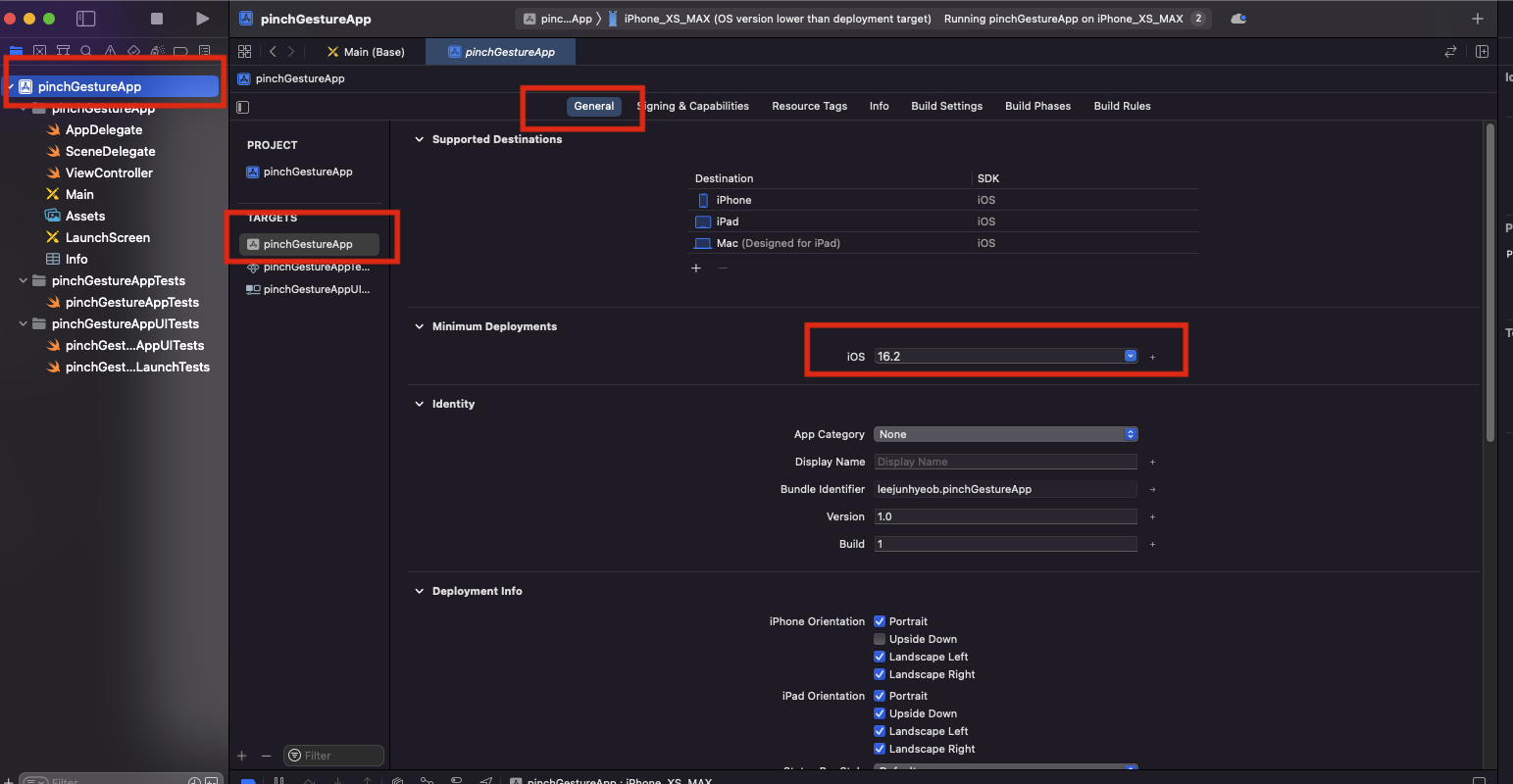The width and height of the screenshot is (1513, 784).
Task: Click the Bundle Identifier field
Action: pos(1005,489)
